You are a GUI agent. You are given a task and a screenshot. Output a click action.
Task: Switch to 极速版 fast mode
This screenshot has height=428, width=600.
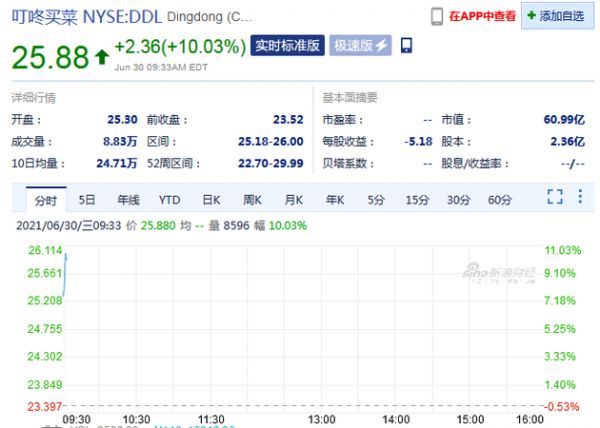(x=360, y=46)
